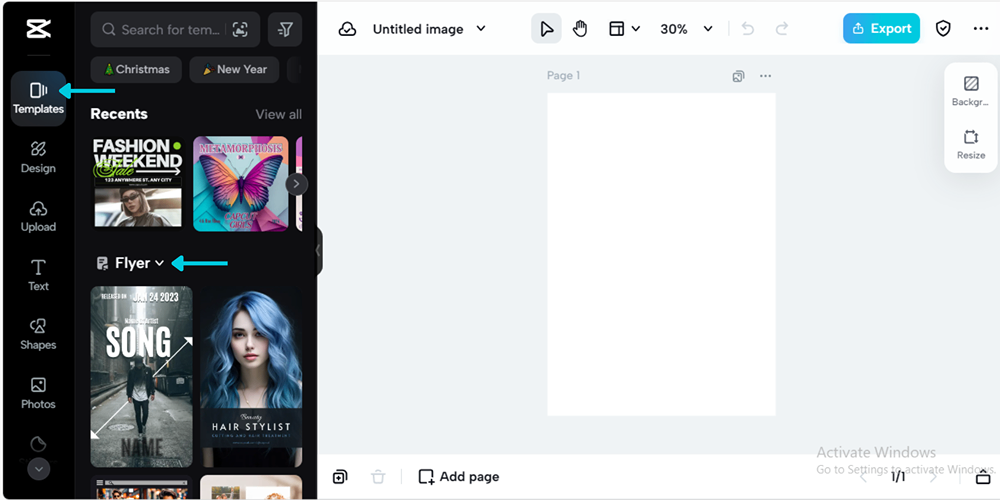Image resolution: width=1000 pixels, height=500 pixels.
Task: Open the 30% zoom level dropdown
Action: (x=686, y=29)
